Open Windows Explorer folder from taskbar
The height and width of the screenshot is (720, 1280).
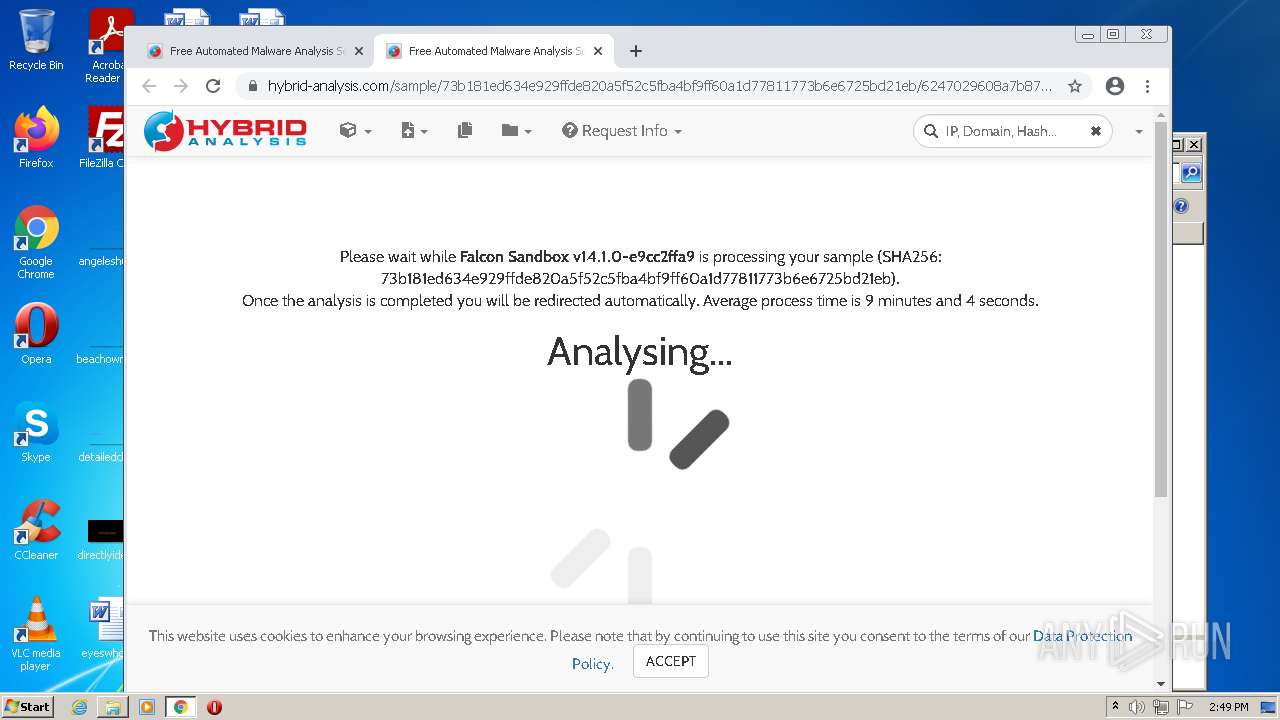click(x=113, y=707)
